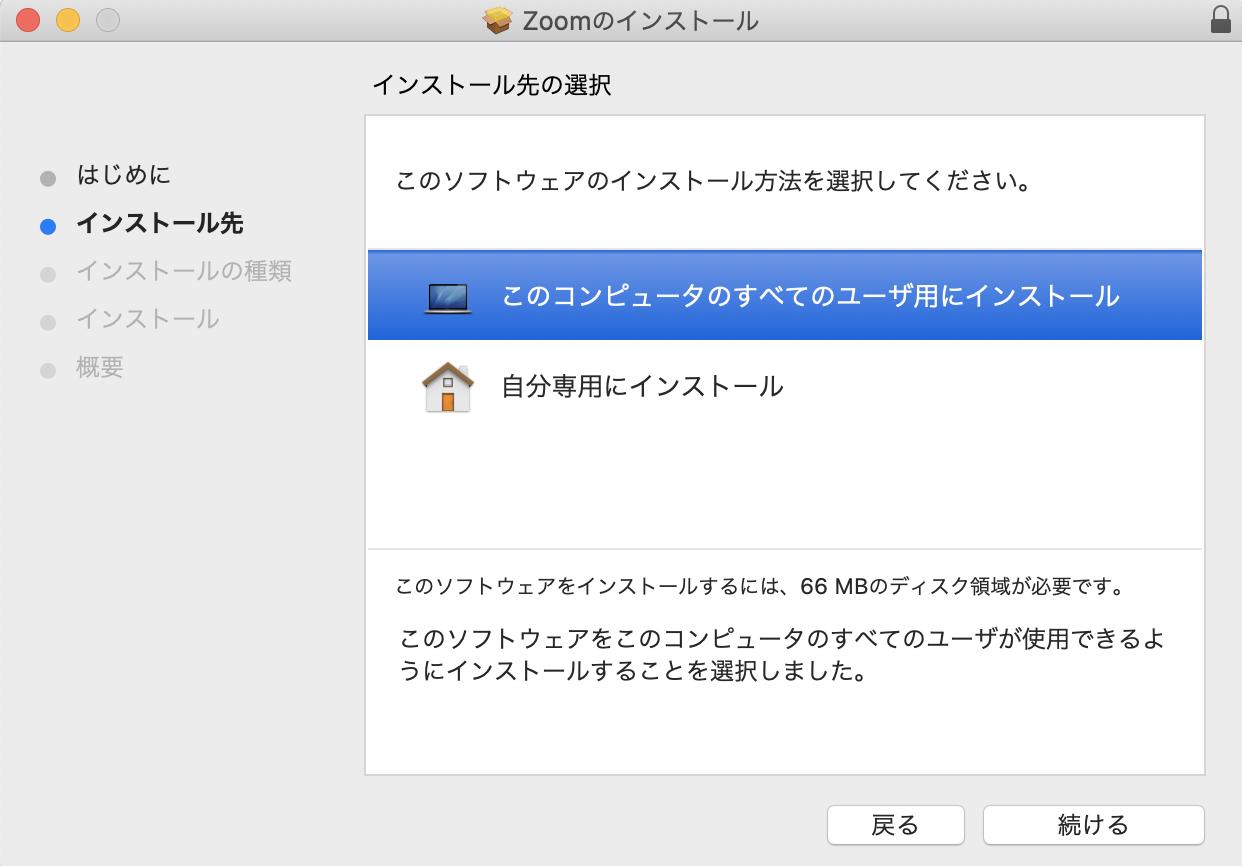Minimize the window with yellow button

(x=67, y=20)
